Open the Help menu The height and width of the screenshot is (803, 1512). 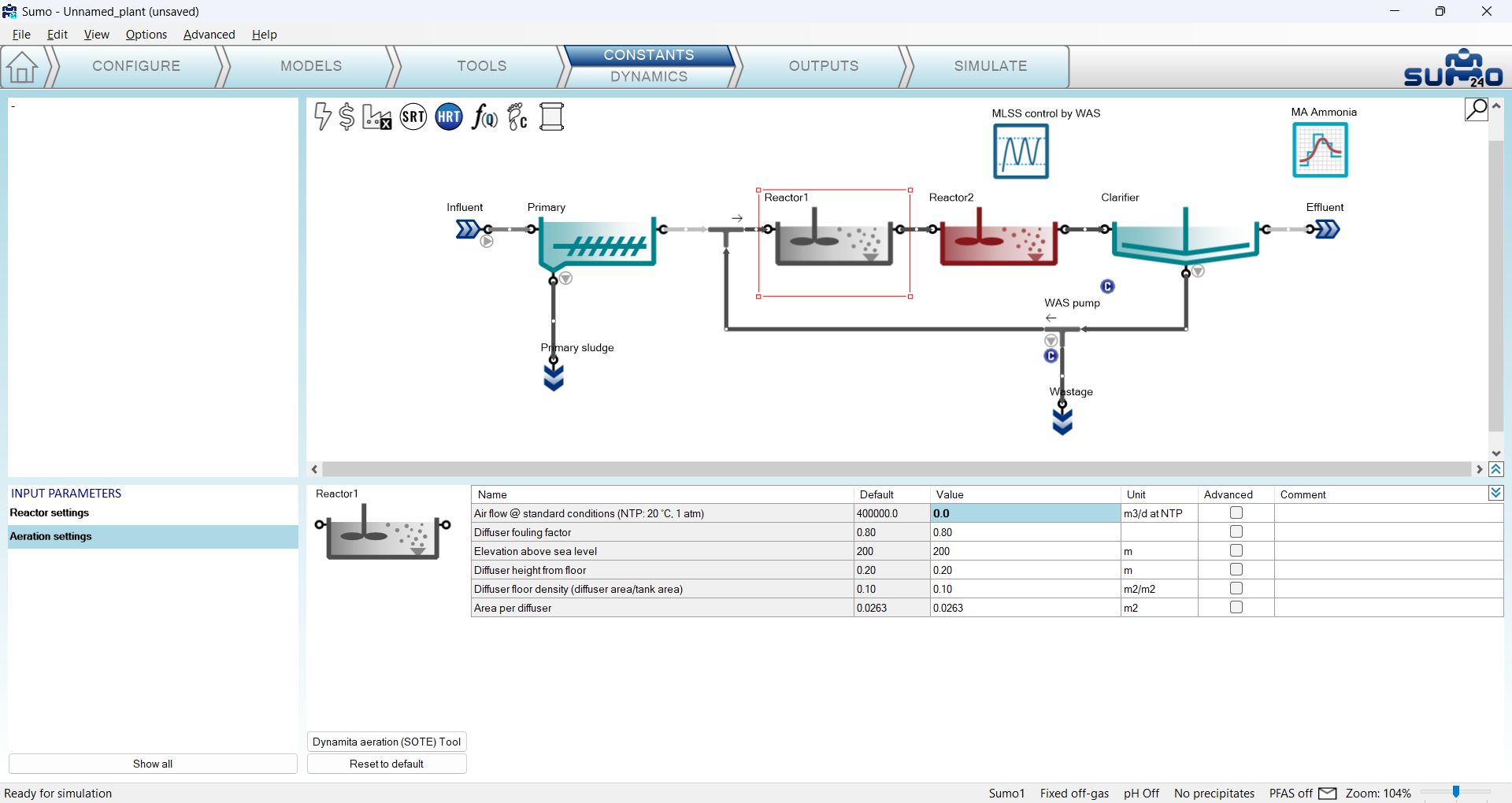265,35
